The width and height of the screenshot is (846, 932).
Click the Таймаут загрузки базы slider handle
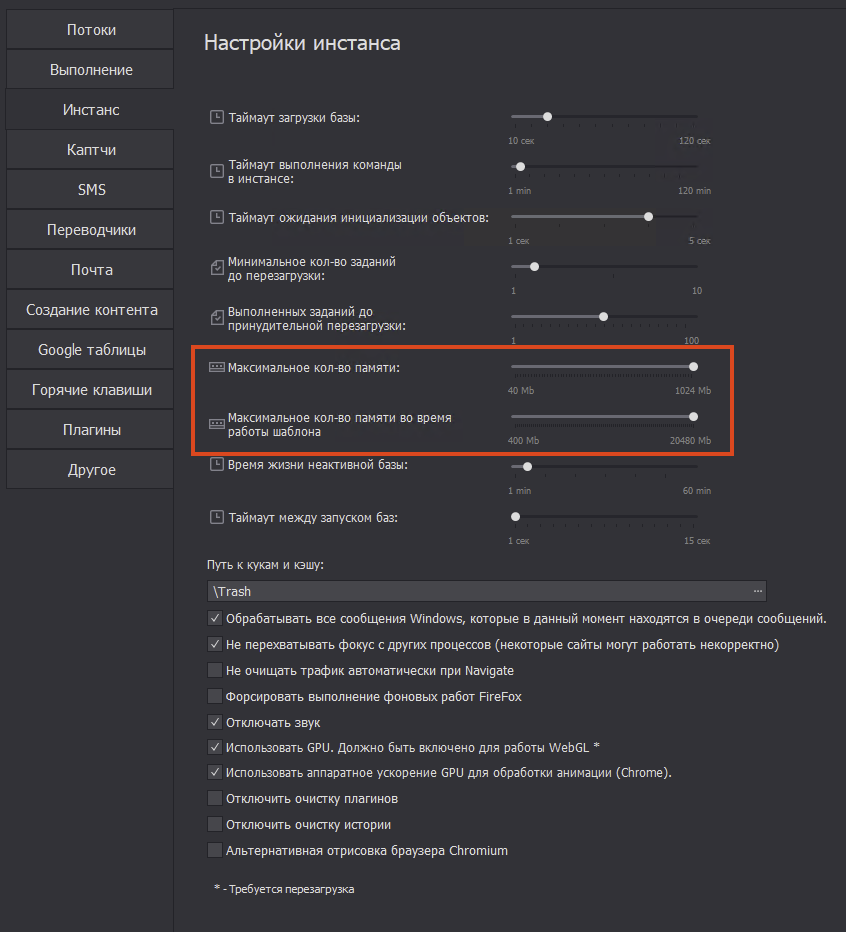[547, 117]
